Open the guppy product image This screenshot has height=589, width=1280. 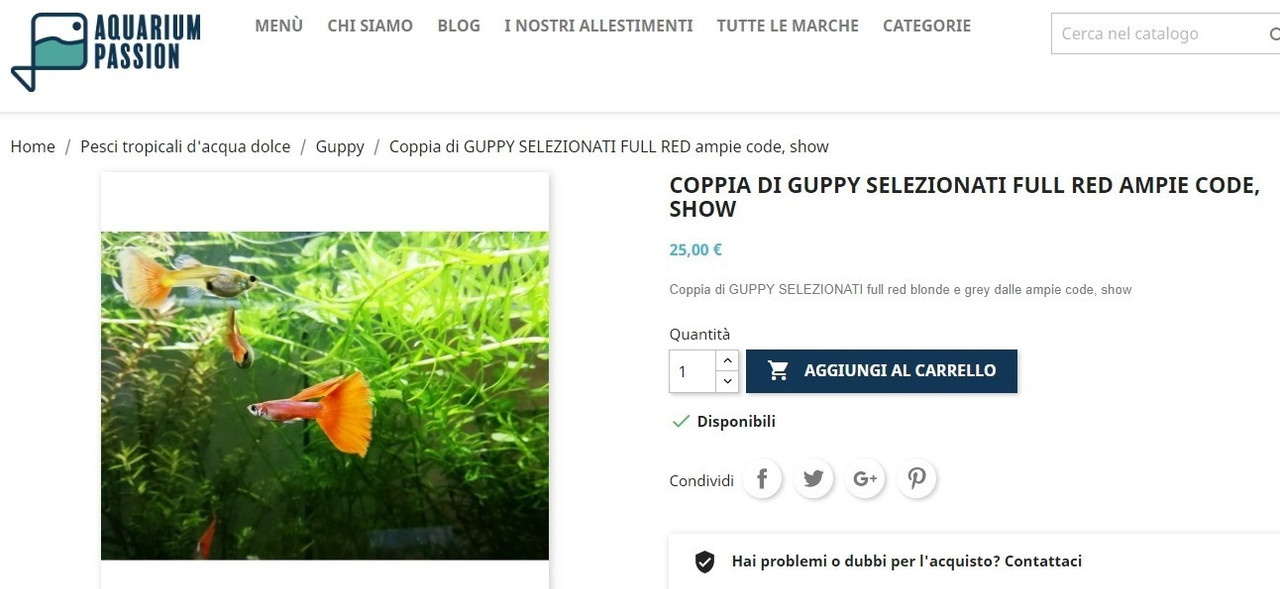(325, 396)
